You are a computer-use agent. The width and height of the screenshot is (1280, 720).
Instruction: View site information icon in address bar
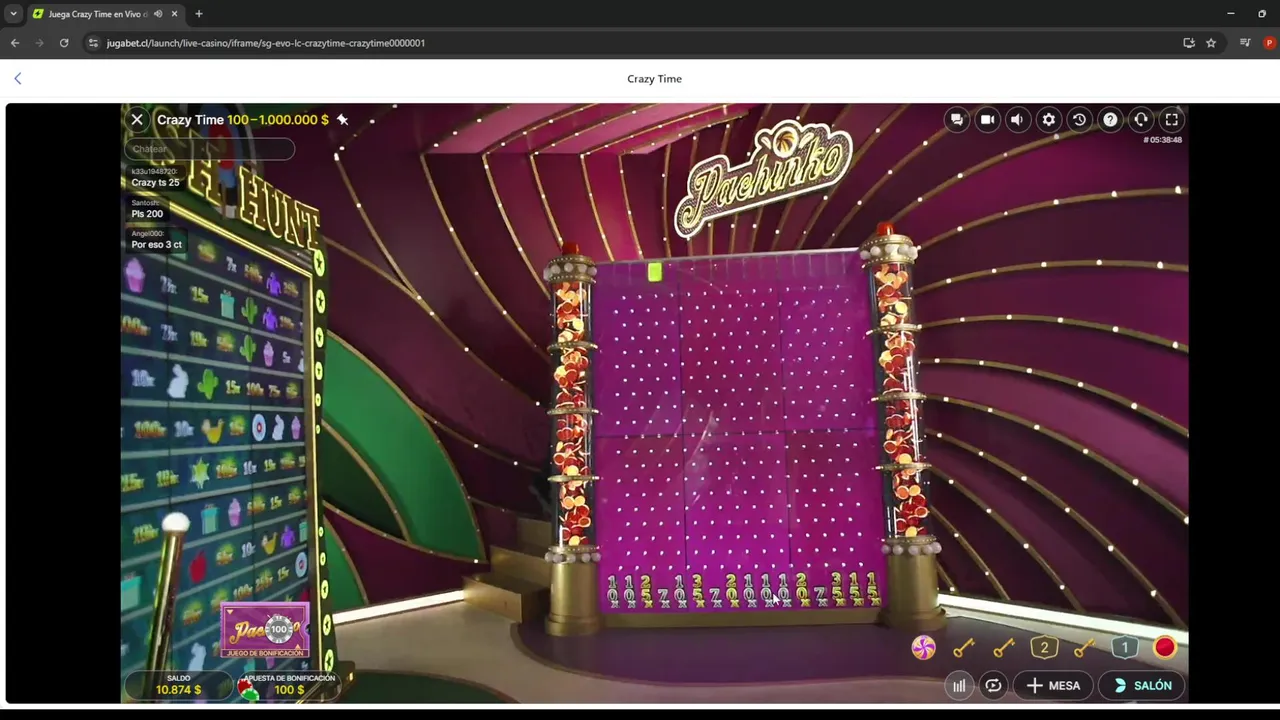pos(93,43)
